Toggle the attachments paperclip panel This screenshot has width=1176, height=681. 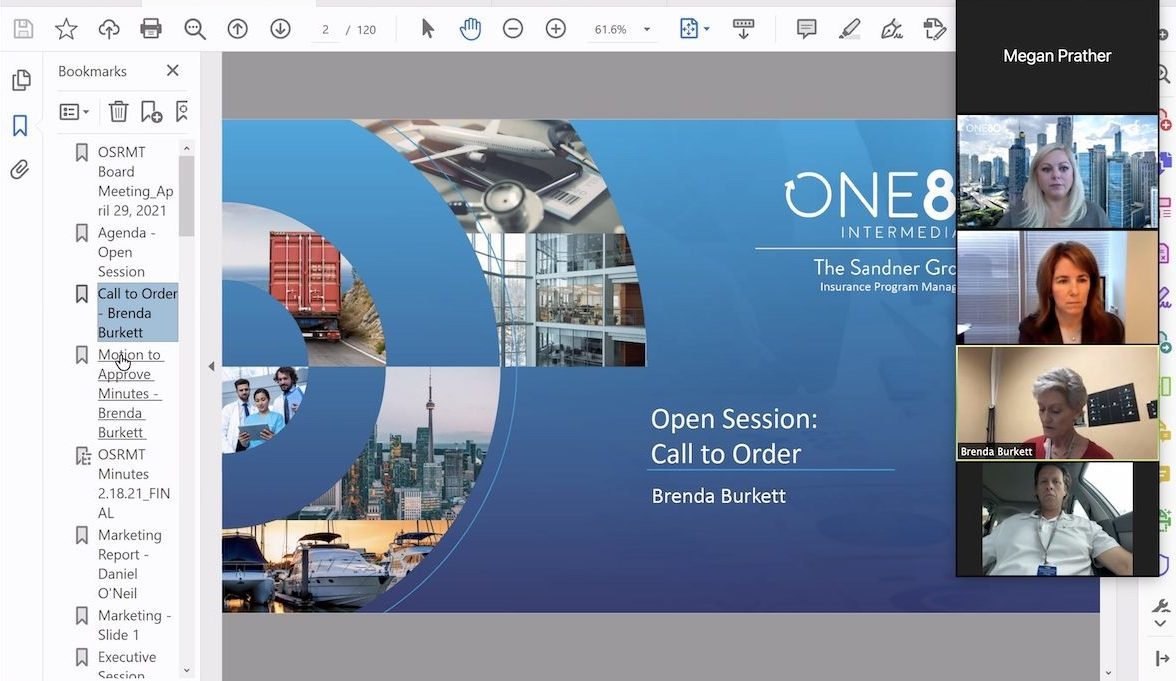tap(20, 170)
